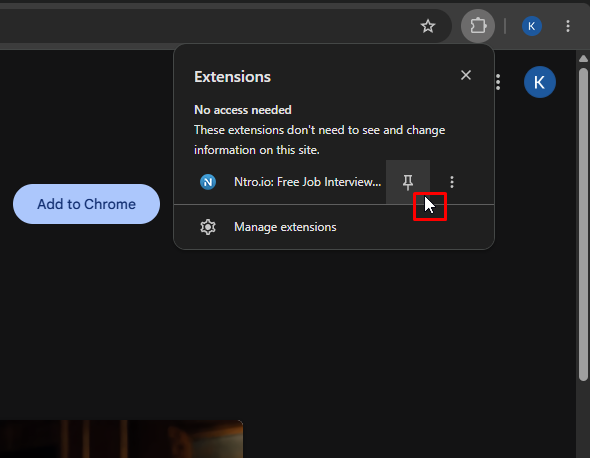
Task: Close the Extensions popup
Action: tap(465, 75)
